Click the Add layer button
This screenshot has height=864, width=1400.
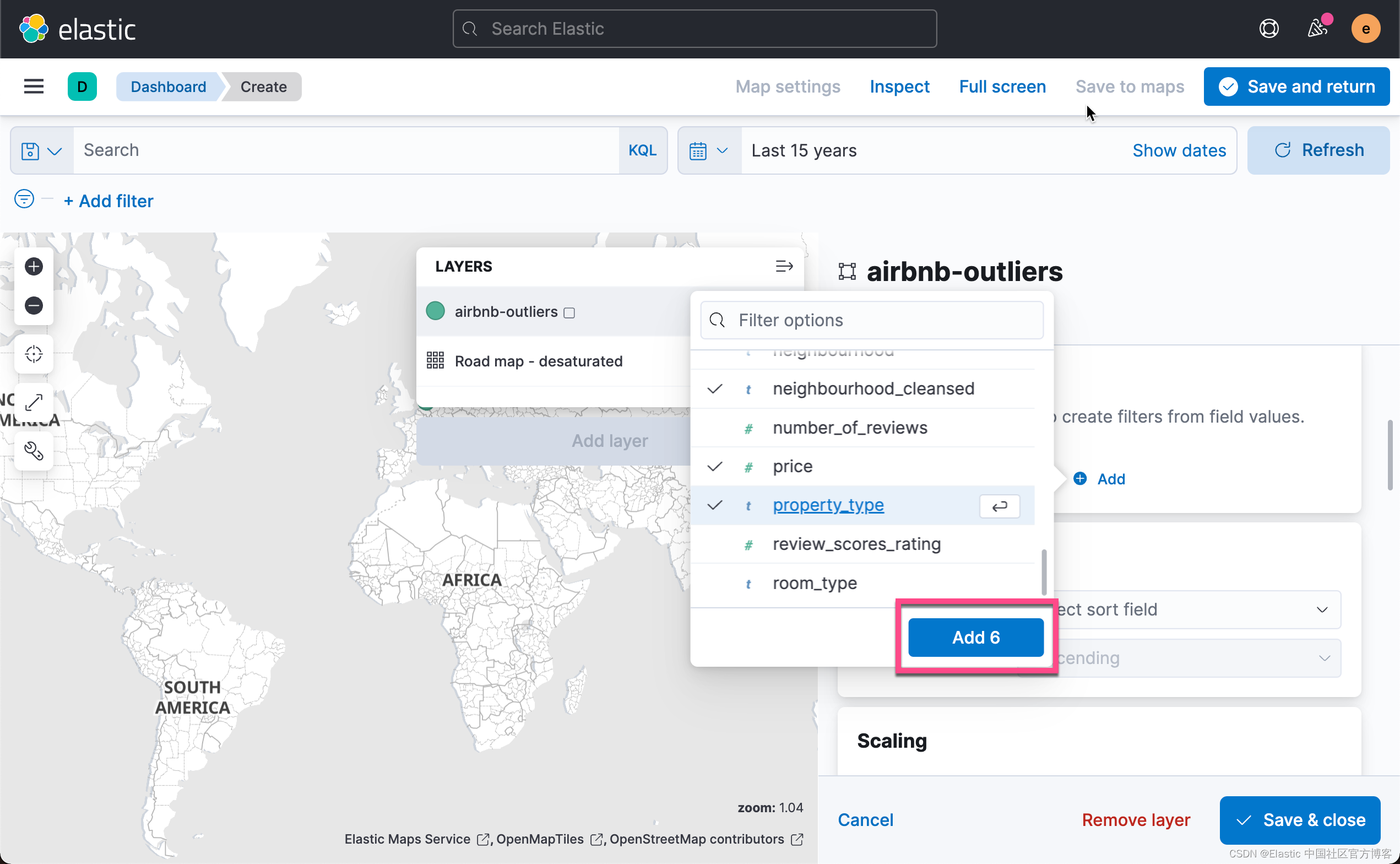point(610,441)
